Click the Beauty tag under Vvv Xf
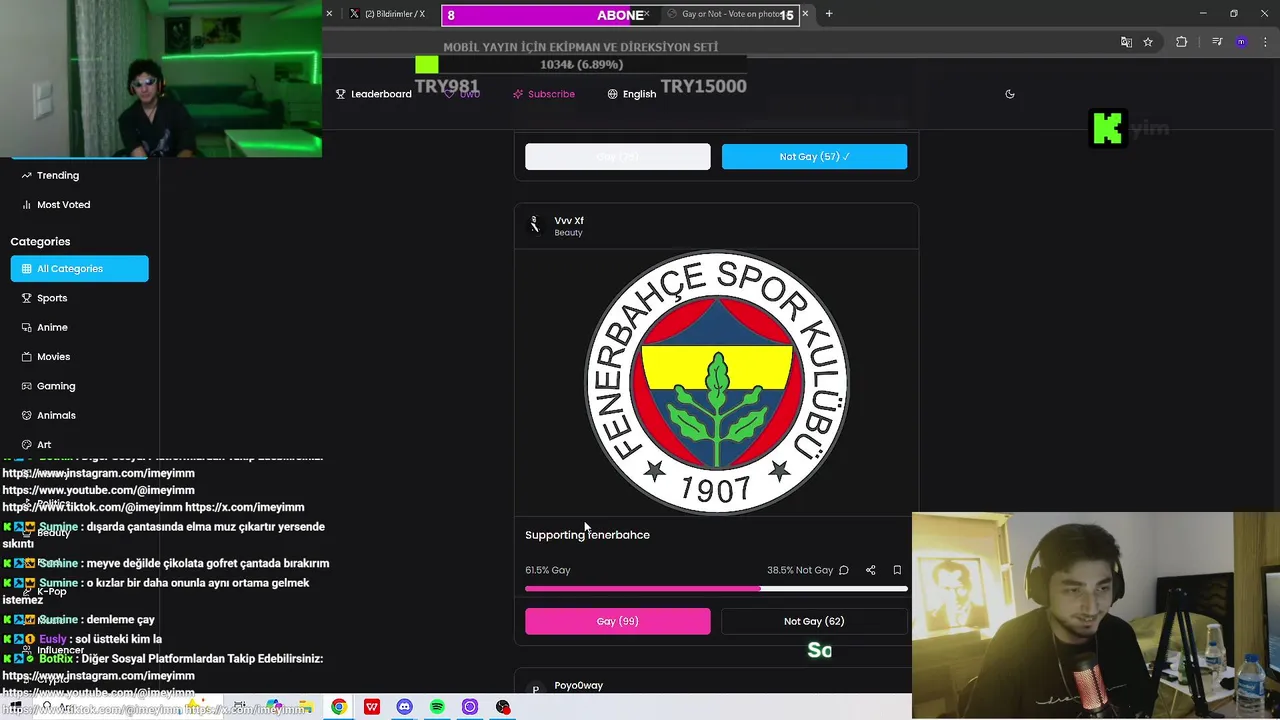The width and height of the screenshot is (1280, 720). click(x=568, y=233)
